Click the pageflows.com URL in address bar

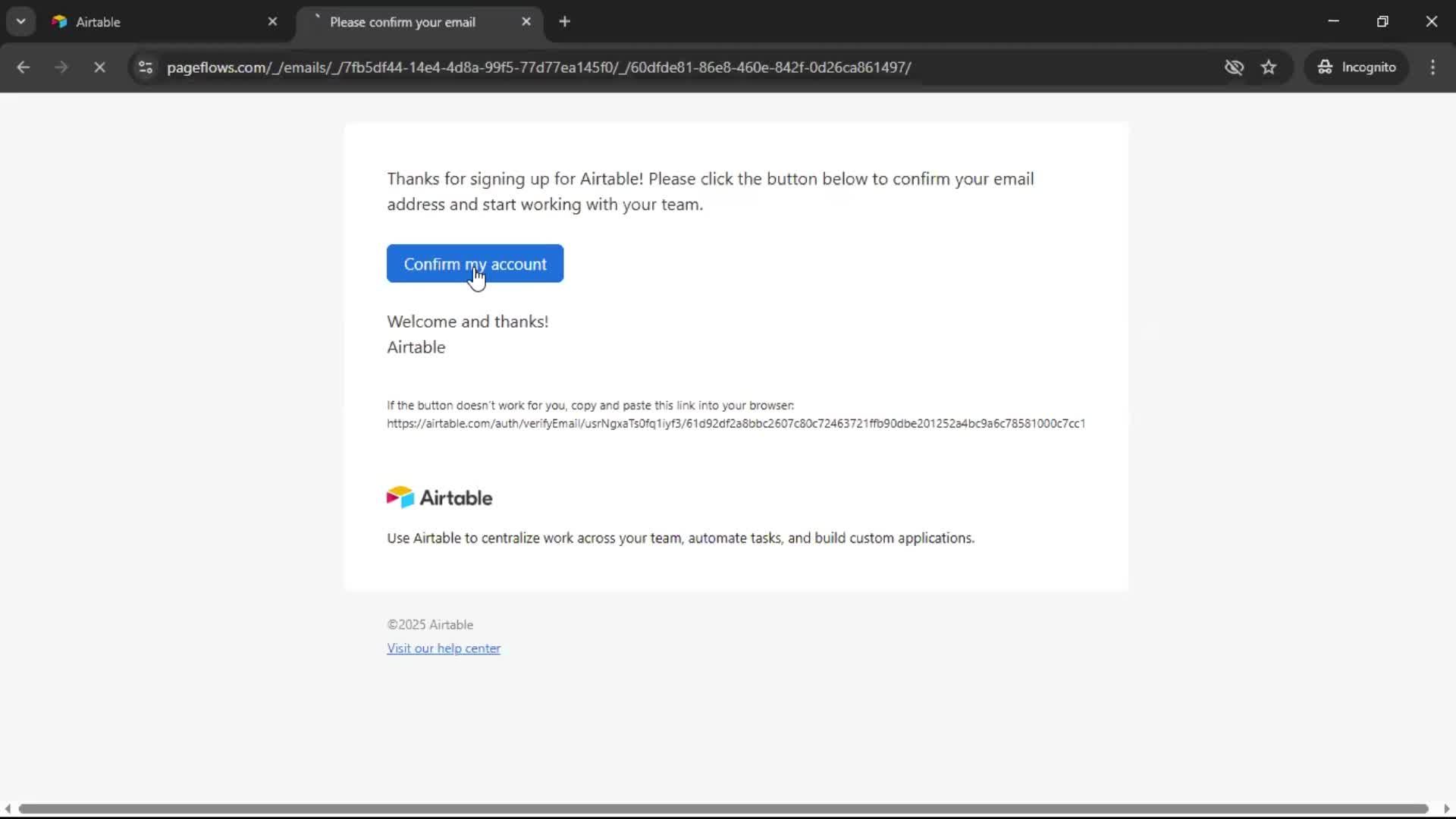pos(538,67)
